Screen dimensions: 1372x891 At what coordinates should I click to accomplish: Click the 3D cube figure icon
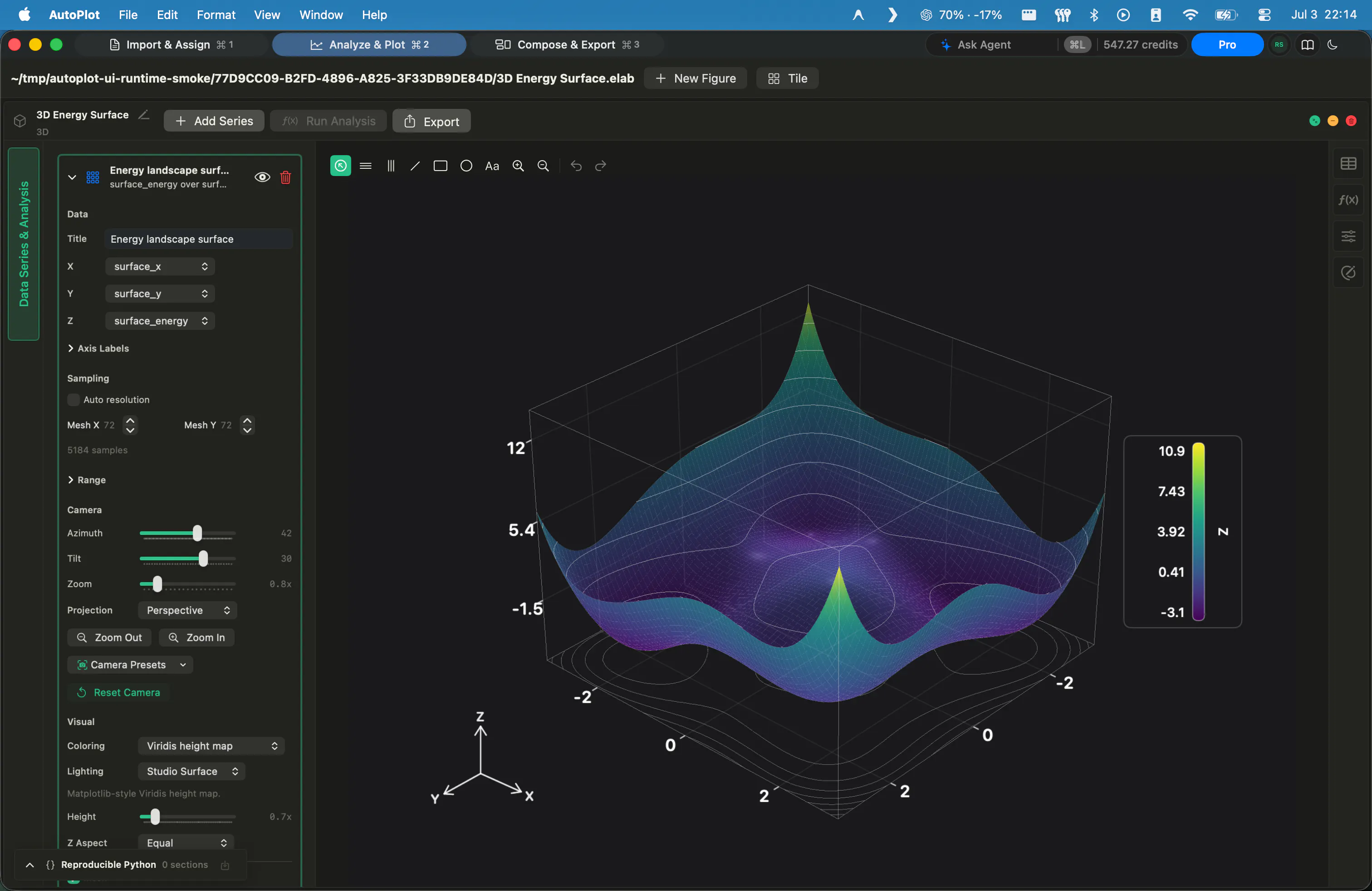20,121
